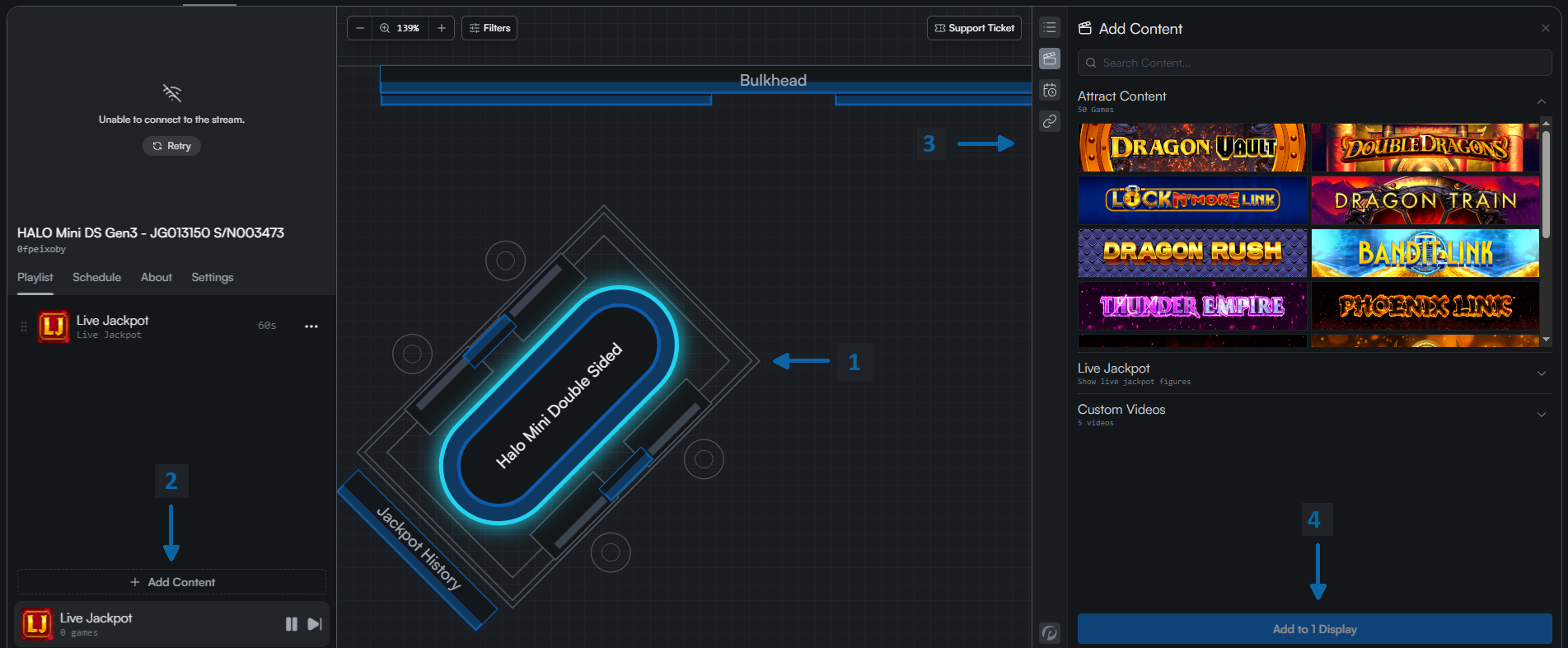The height and width of the screenshot is (648, 1568).
Task: Select the Dragon Vault game thumbnail
Action: point(1192,148)
